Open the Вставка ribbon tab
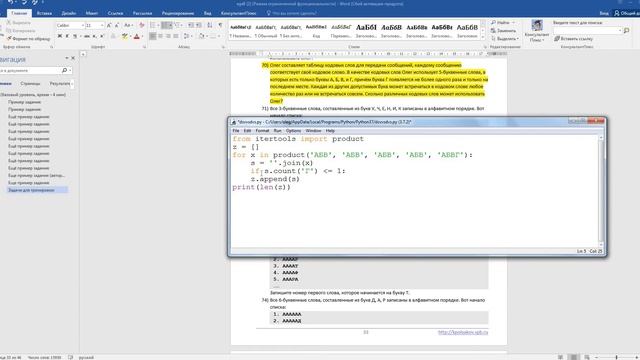 tap(44, 13)
